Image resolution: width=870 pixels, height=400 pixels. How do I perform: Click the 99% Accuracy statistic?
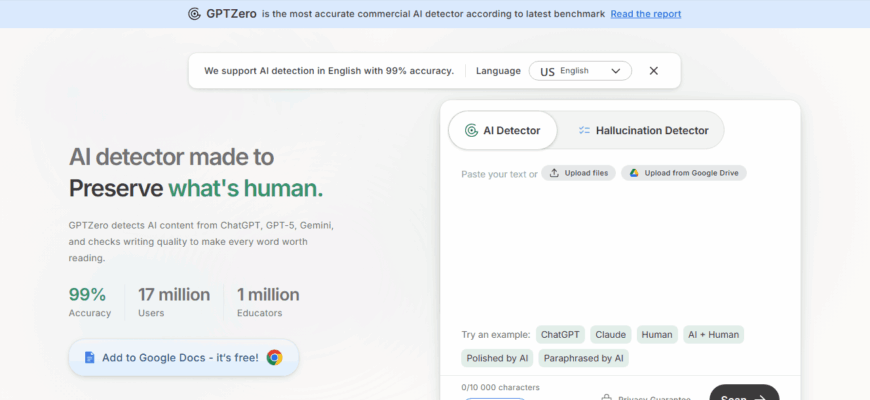click(x=89, y=302)
